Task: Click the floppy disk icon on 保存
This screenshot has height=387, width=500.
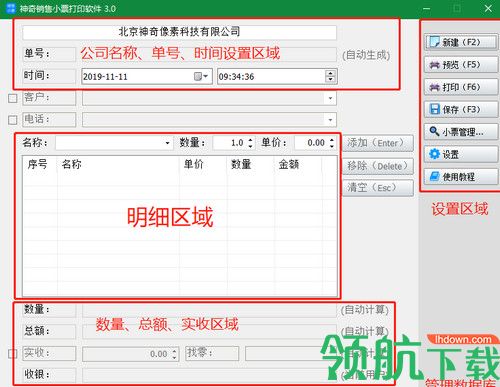Action: 435,109
